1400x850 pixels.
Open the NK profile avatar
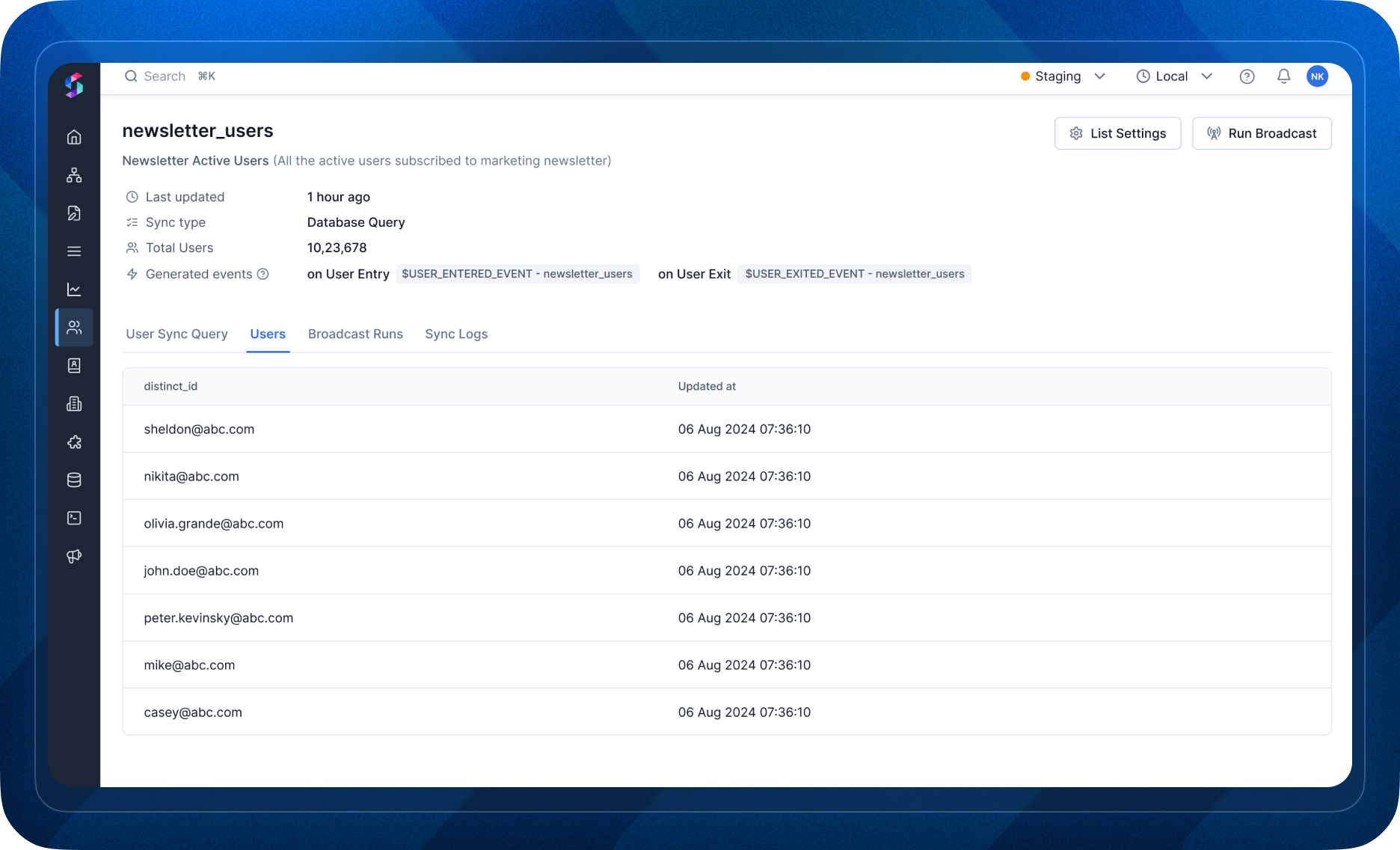[1317, 76]
